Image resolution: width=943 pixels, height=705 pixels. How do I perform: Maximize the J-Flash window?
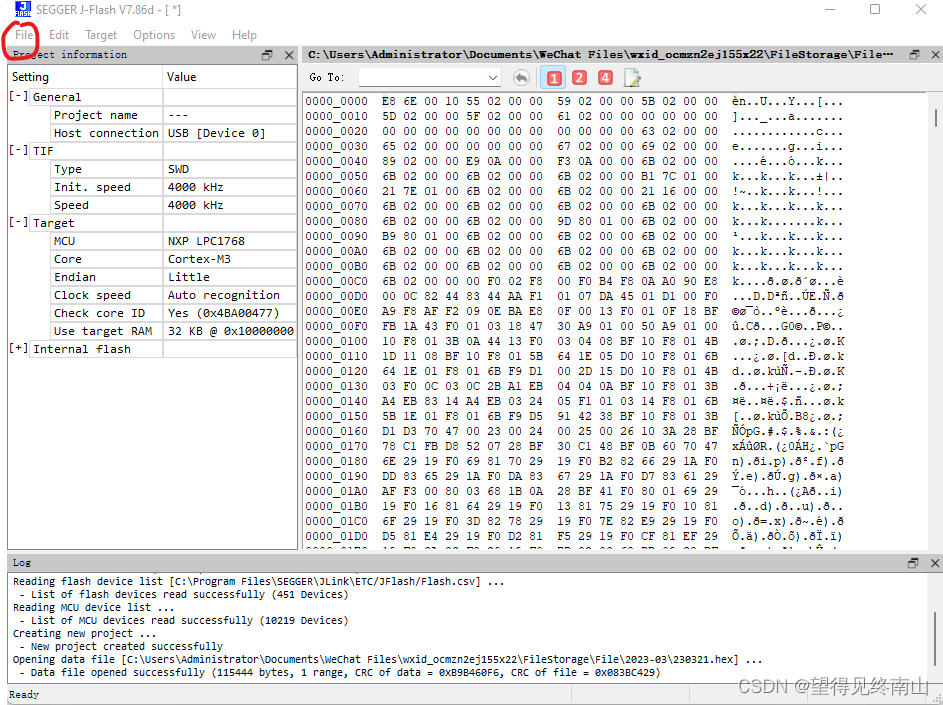pos(875,9)
